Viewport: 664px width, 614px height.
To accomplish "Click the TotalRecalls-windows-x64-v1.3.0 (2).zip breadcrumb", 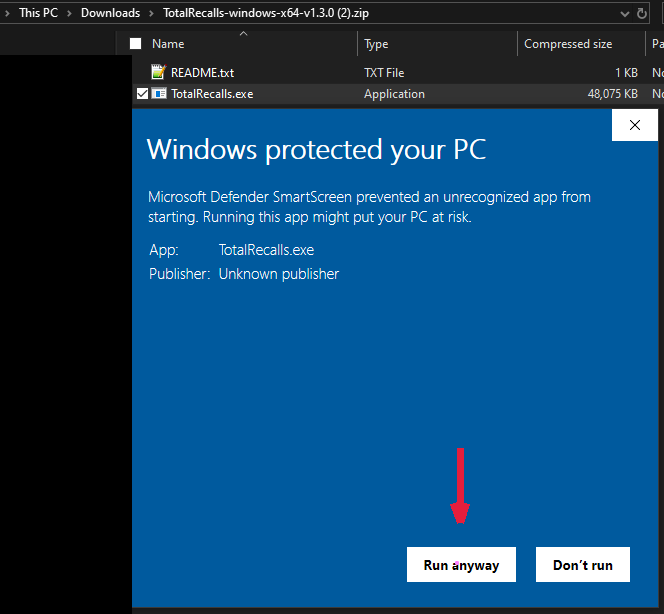I will pyautogui.click(x=266, y=13).
